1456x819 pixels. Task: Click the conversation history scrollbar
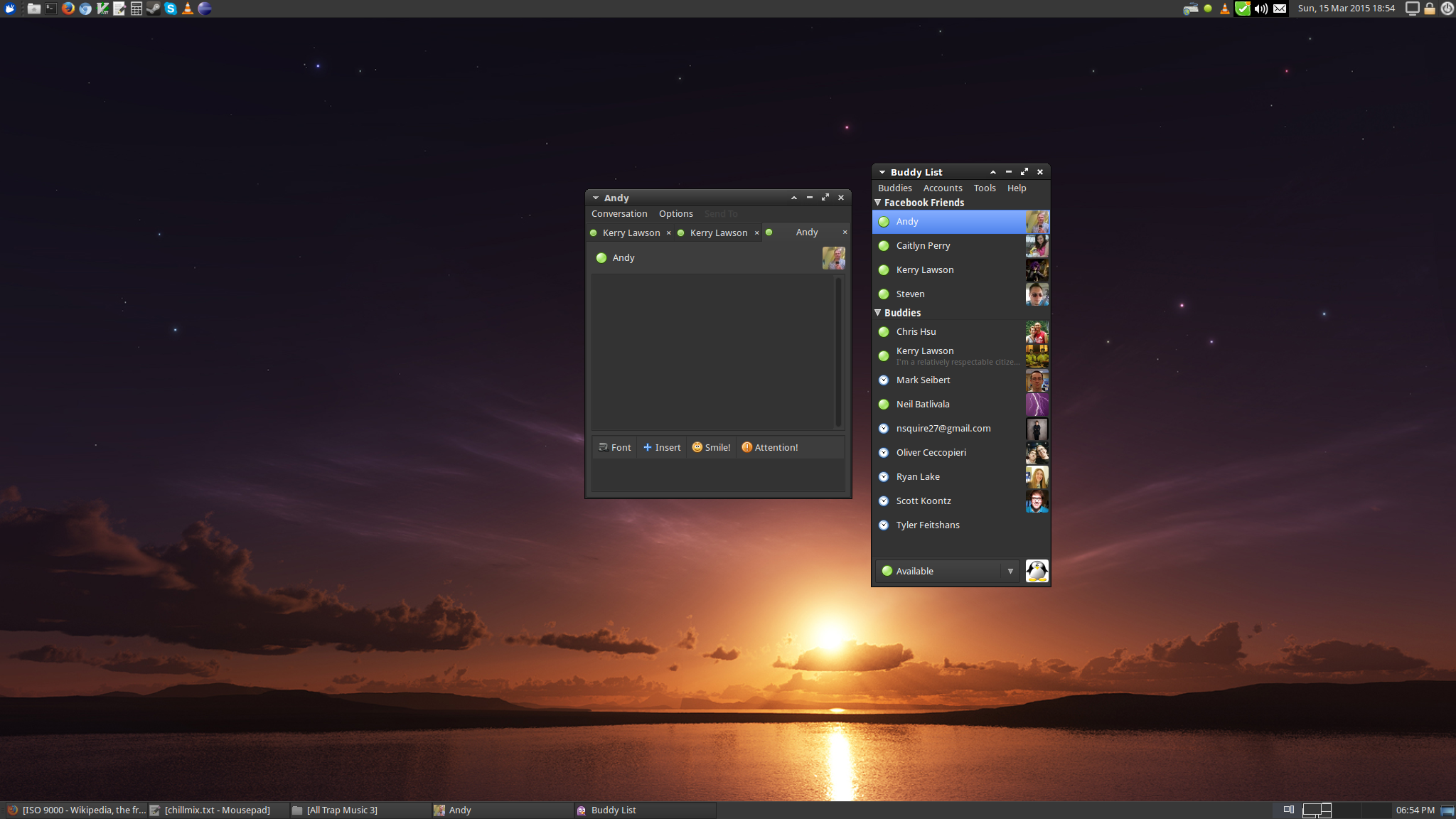[839, 352]
